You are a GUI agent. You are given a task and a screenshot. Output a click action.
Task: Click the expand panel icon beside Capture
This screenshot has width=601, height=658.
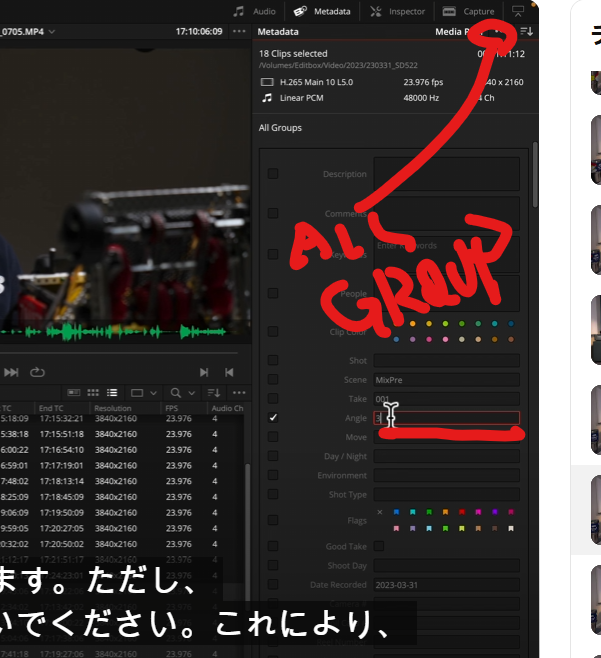pyautogui.click(x=518, y=11)
